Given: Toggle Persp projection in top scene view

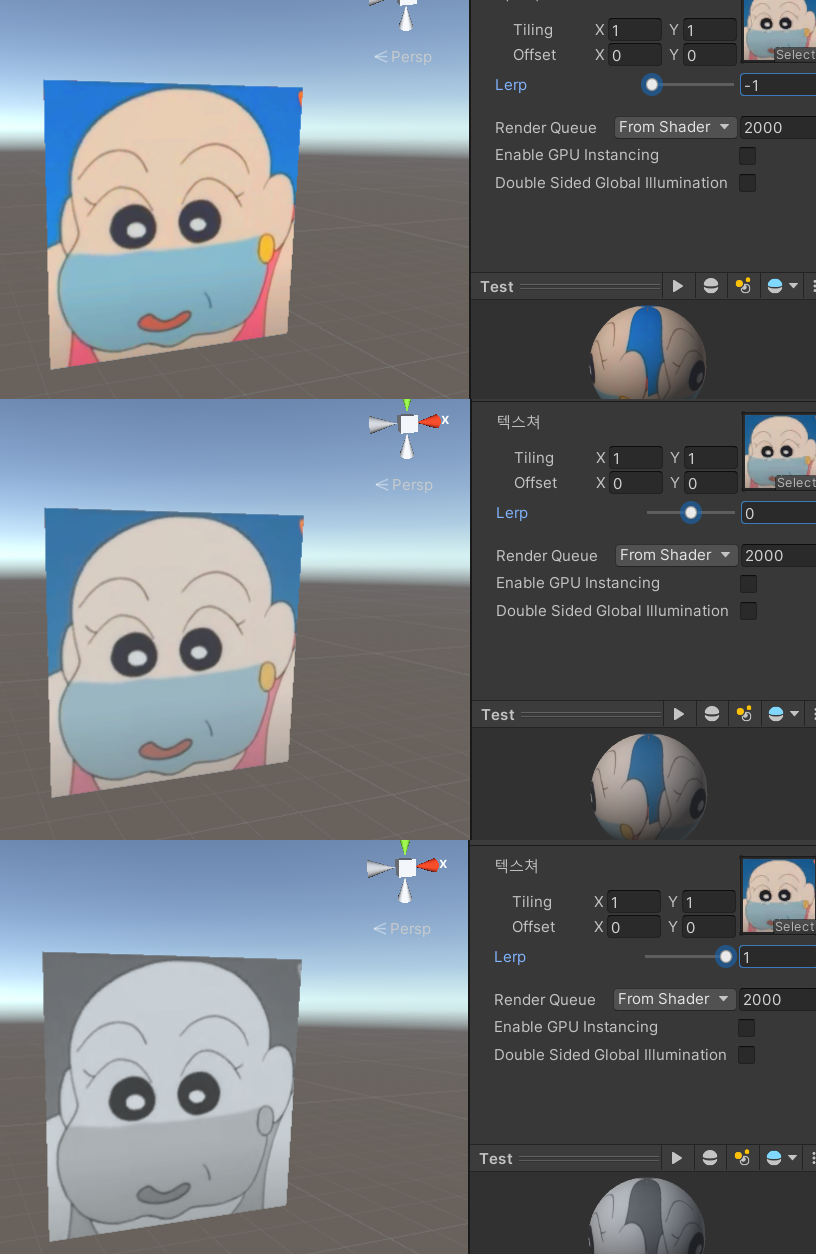Looking at the screenshot, I should [403, 57].
